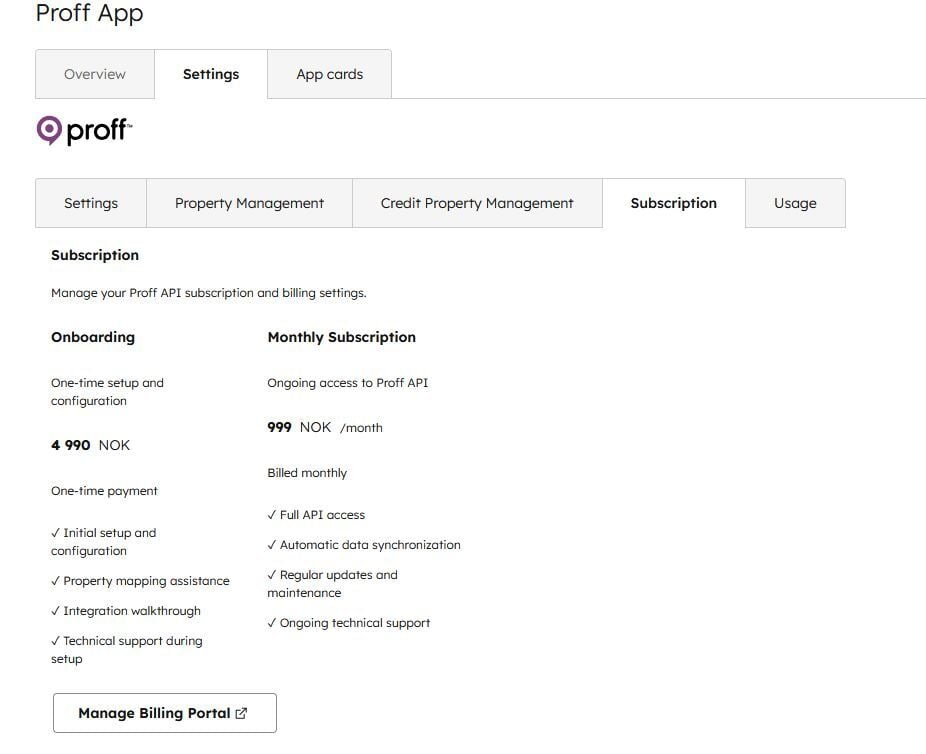Click the Proff App page title
Viewport: 926px width, 754px height.
pyautogui.click(x=89, y=13)
